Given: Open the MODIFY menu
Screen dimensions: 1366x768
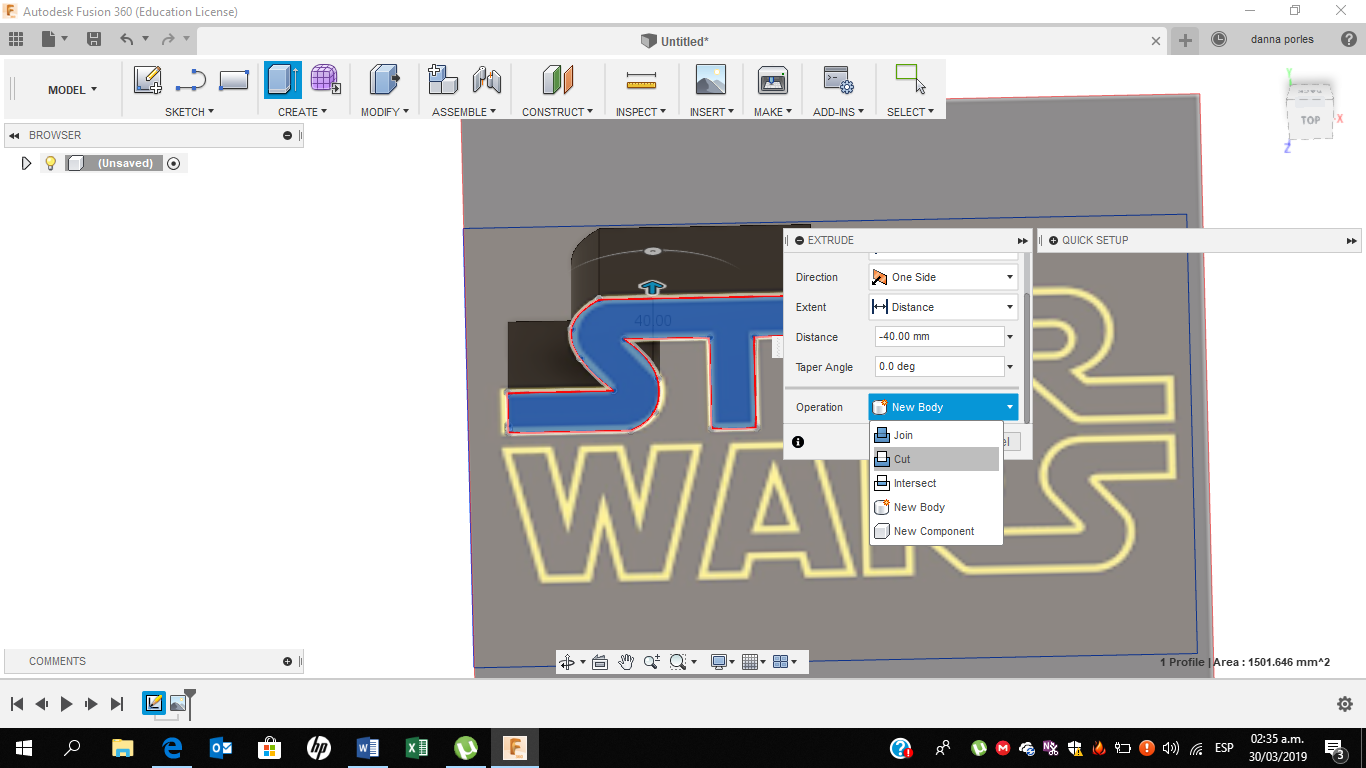Looking at the screenshot, I should click(x=384, y=112).
